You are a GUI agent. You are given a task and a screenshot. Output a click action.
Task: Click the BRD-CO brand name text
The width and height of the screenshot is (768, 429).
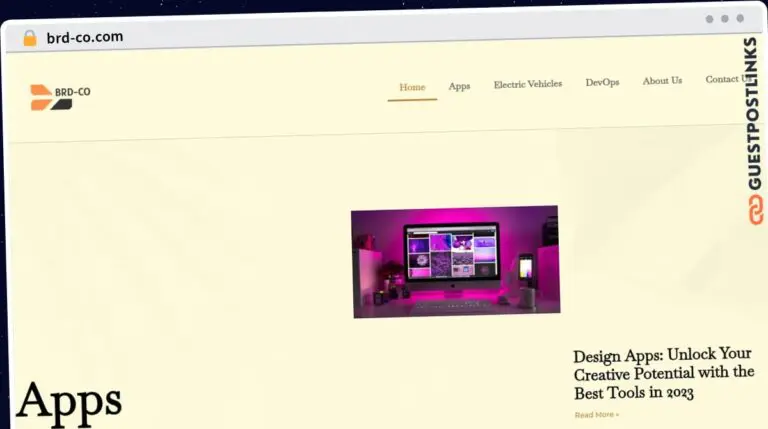point(73,92)
